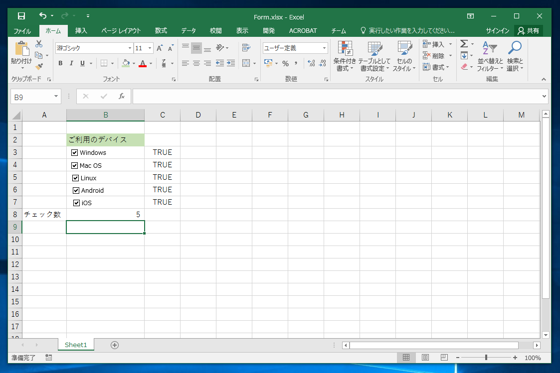
Task: Apply underline formatting
Action: (82, 63)
